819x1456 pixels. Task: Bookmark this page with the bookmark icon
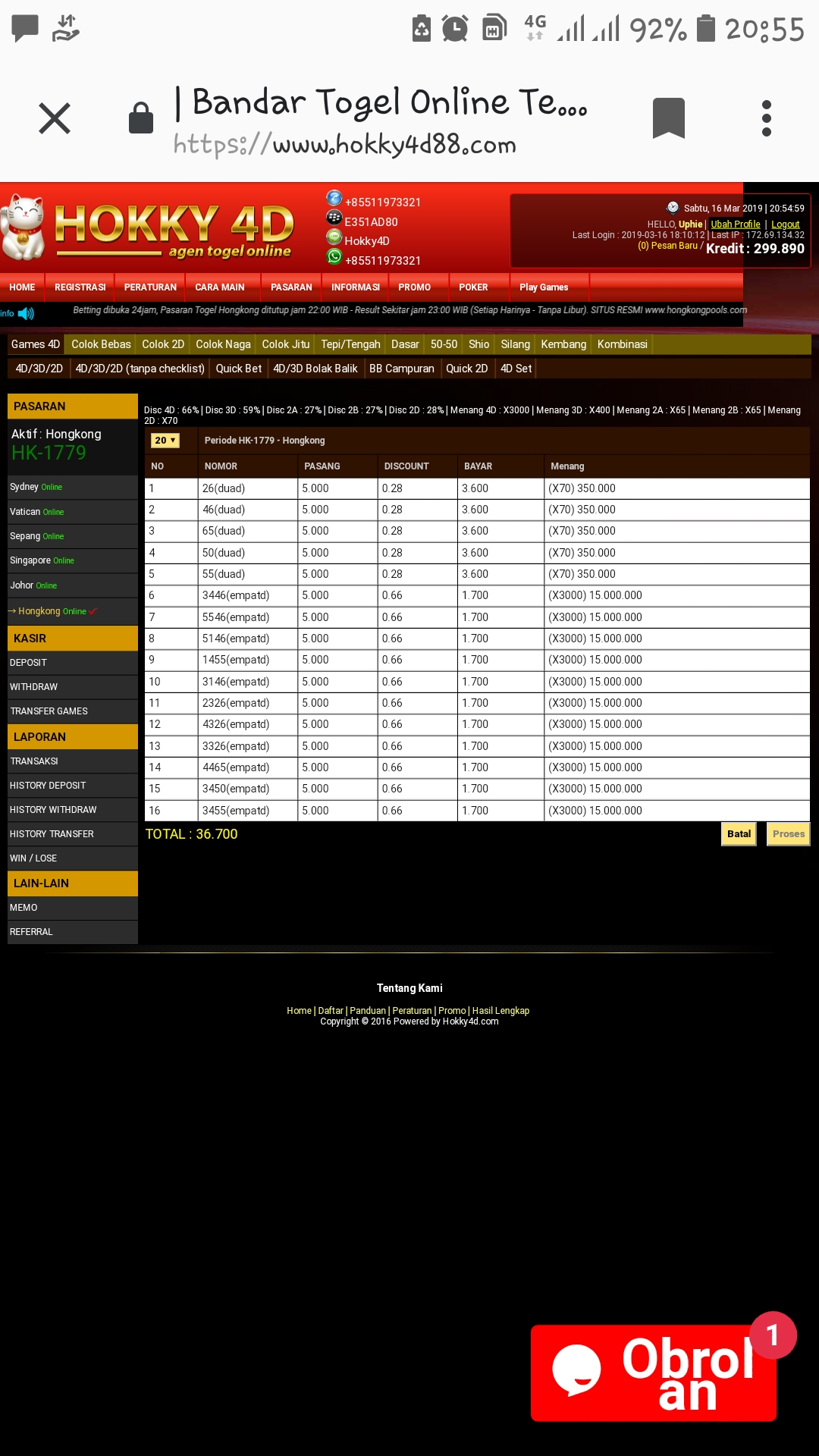click(x=669, y=118)
